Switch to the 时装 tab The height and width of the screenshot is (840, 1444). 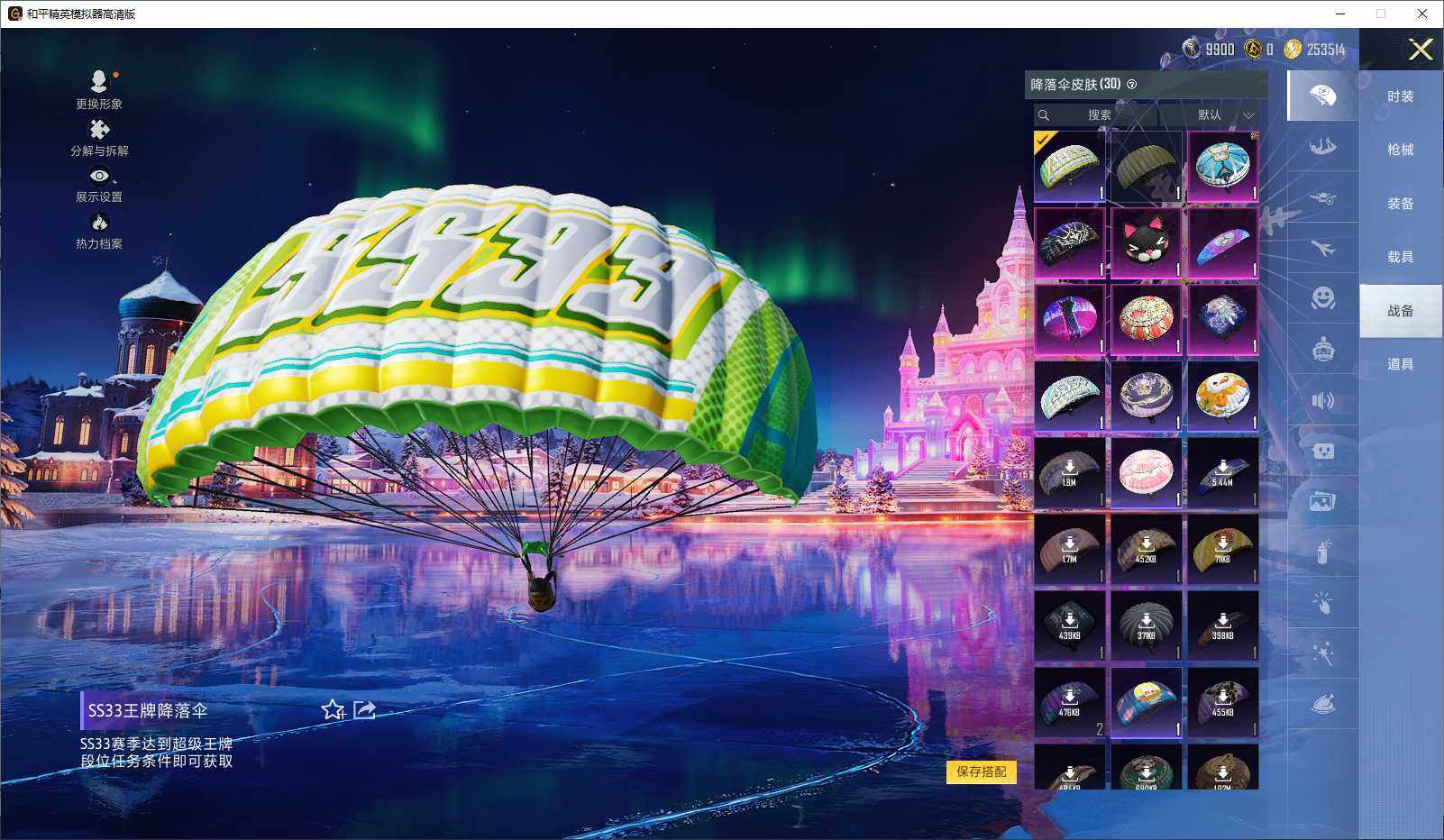(1401, 96)
